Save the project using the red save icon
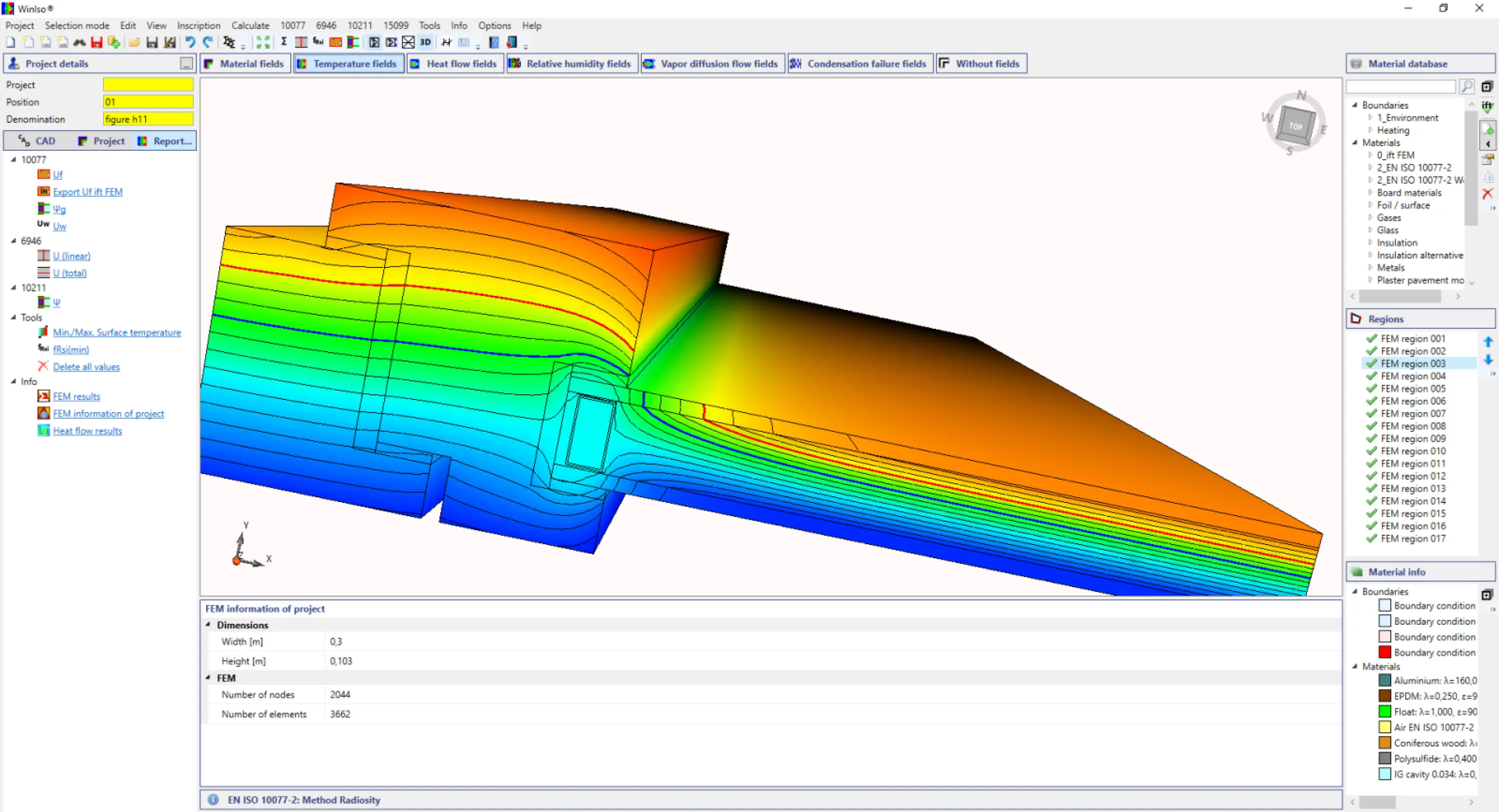 pos(96,42)
